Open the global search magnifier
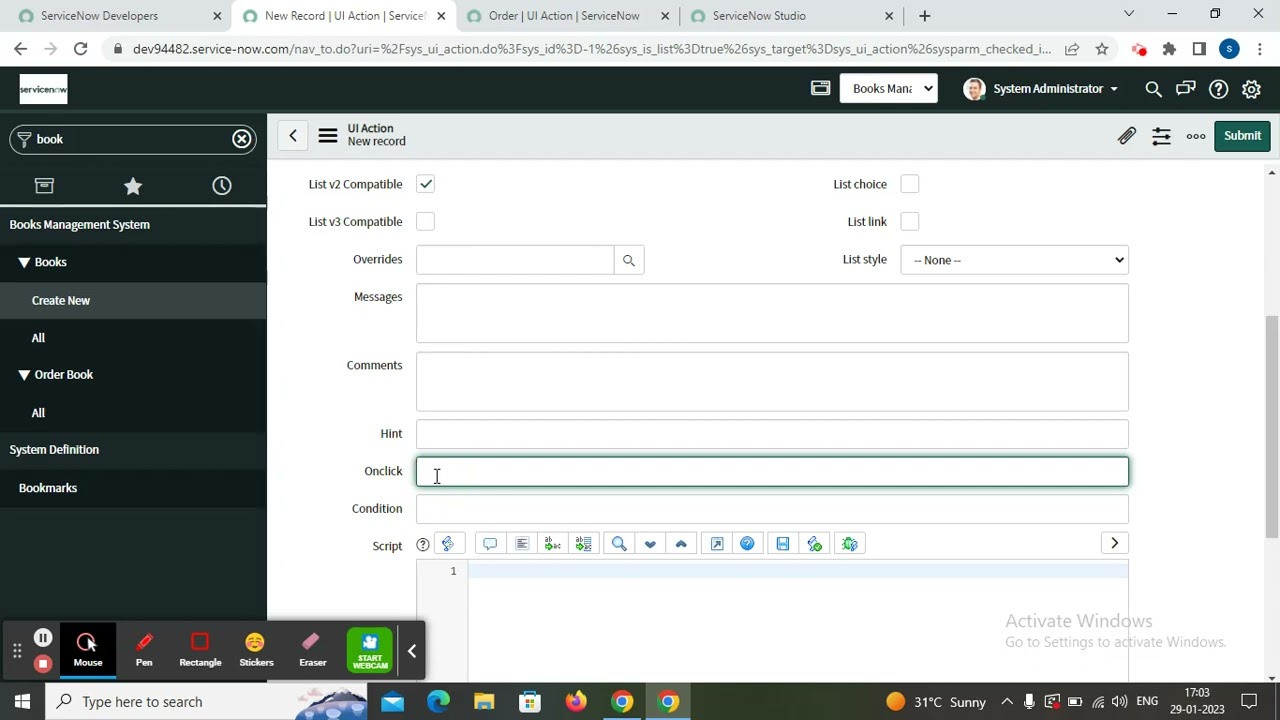 [1153, 89]
